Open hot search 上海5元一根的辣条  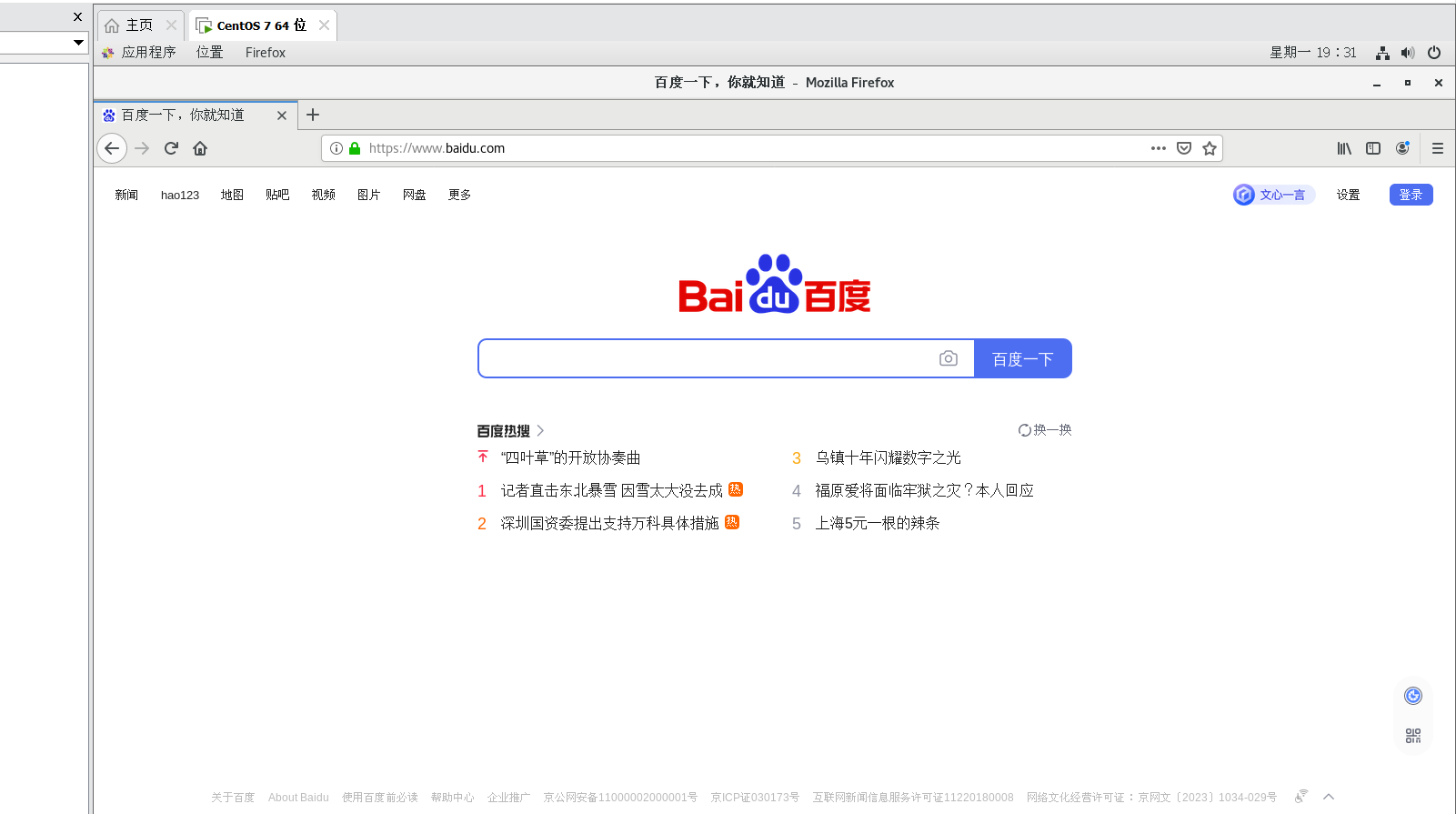(877, 523)
